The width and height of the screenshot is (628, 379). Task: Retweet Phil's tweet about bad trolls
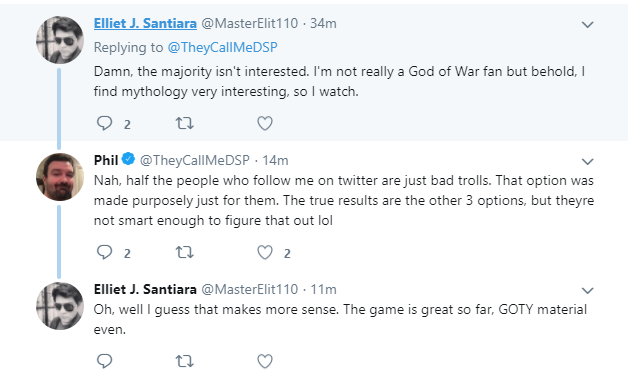pos(185,252)
